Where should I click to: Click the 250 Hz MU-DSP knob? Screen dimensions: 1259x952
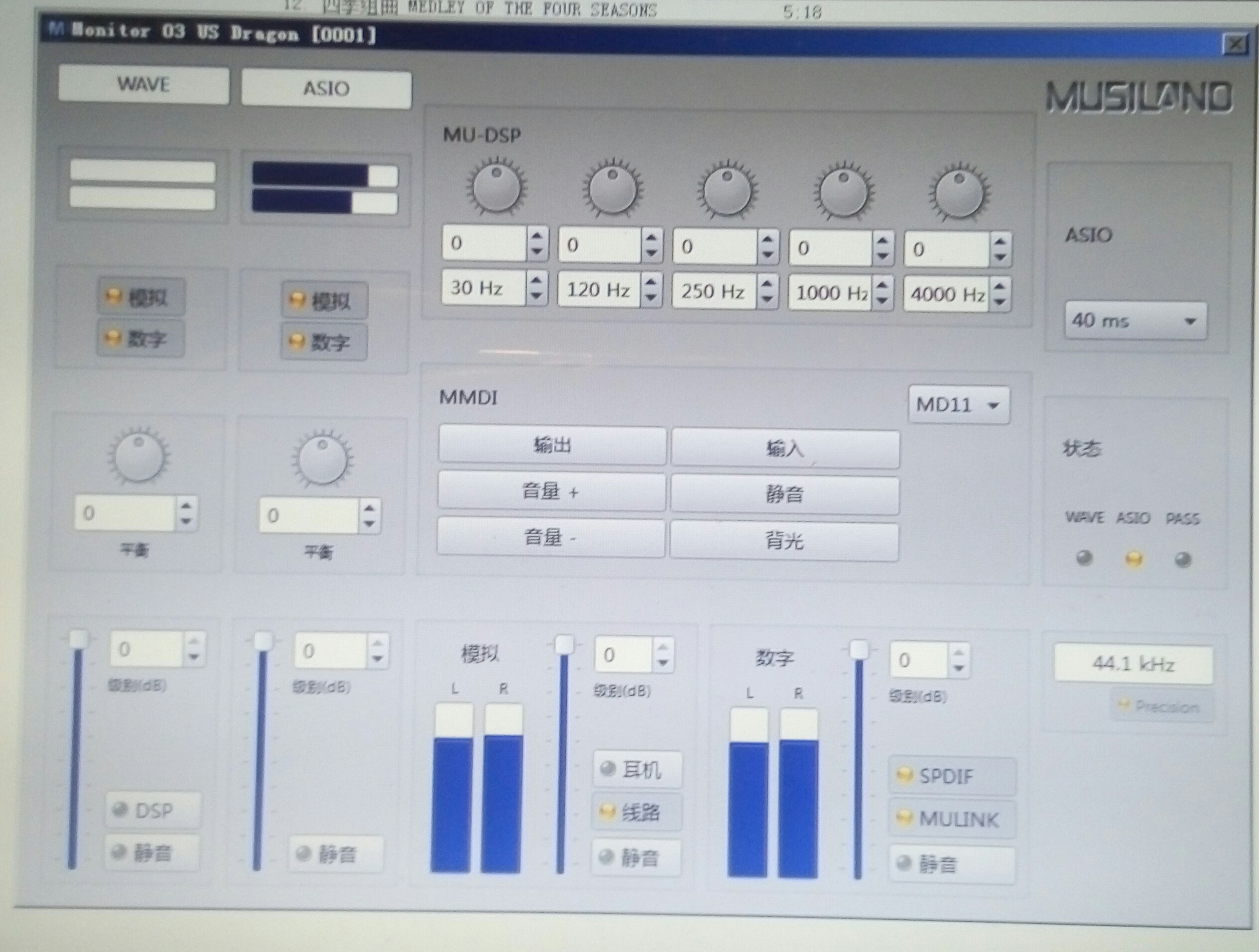(x=728, y=192)
